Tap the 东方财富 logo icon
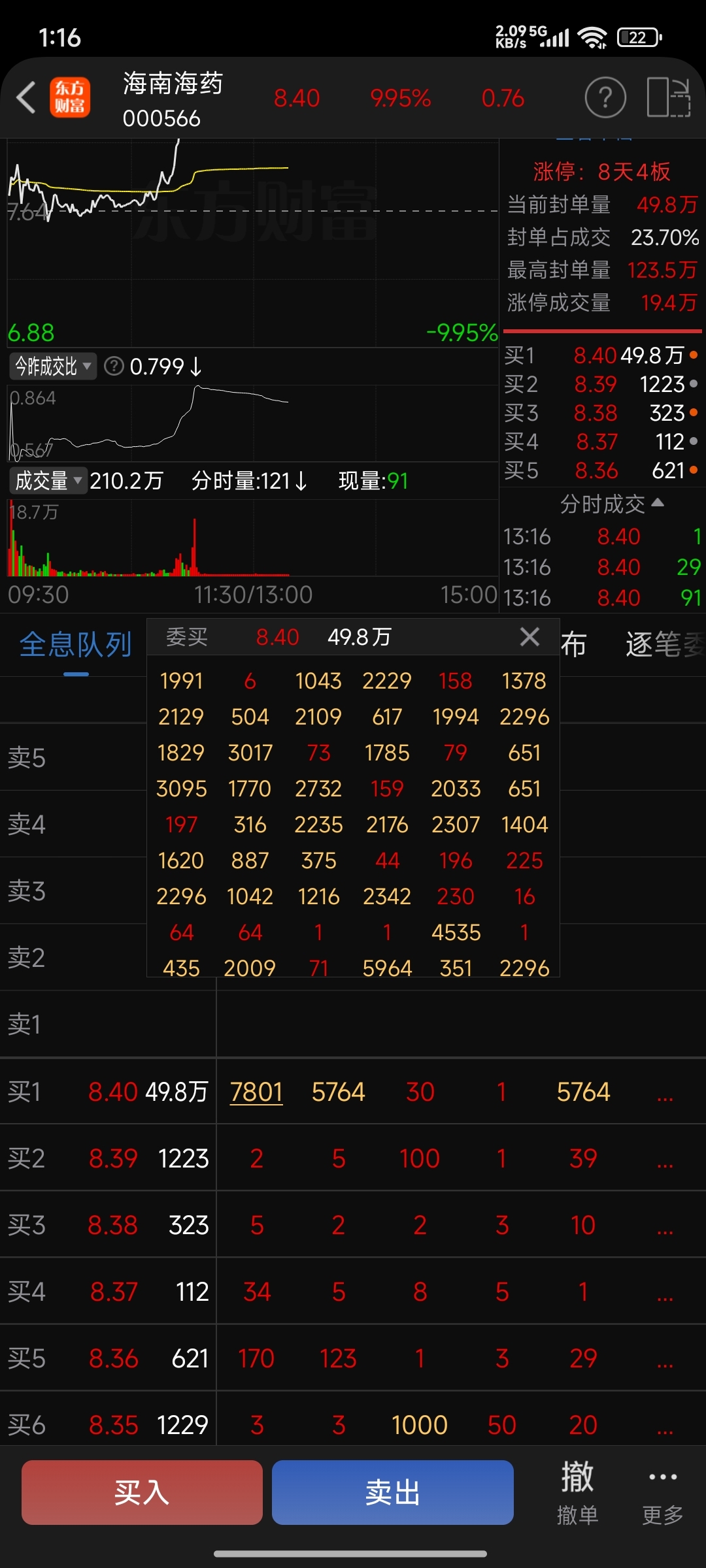 pyautogui.click(x=70, y=98)
